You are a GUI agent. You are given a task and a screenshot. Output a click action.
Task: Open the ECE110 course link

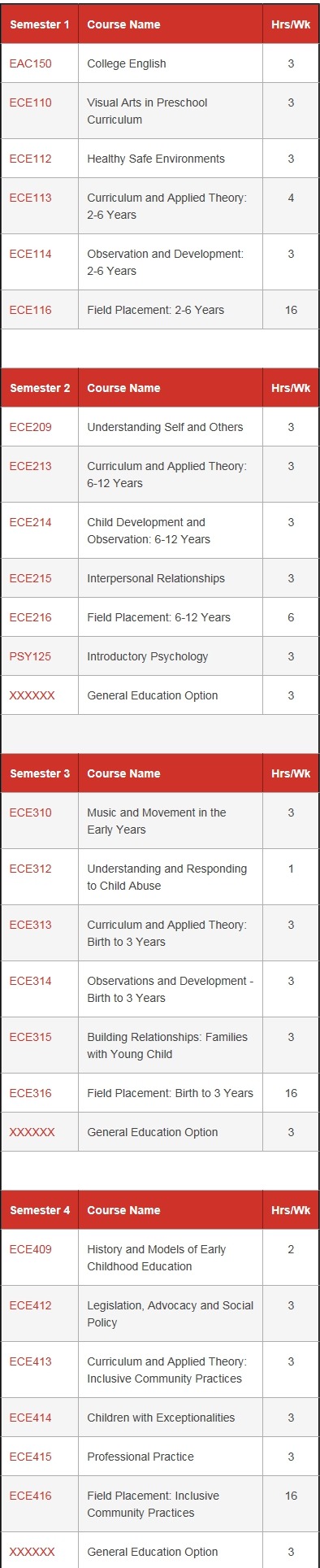(30, 102)
